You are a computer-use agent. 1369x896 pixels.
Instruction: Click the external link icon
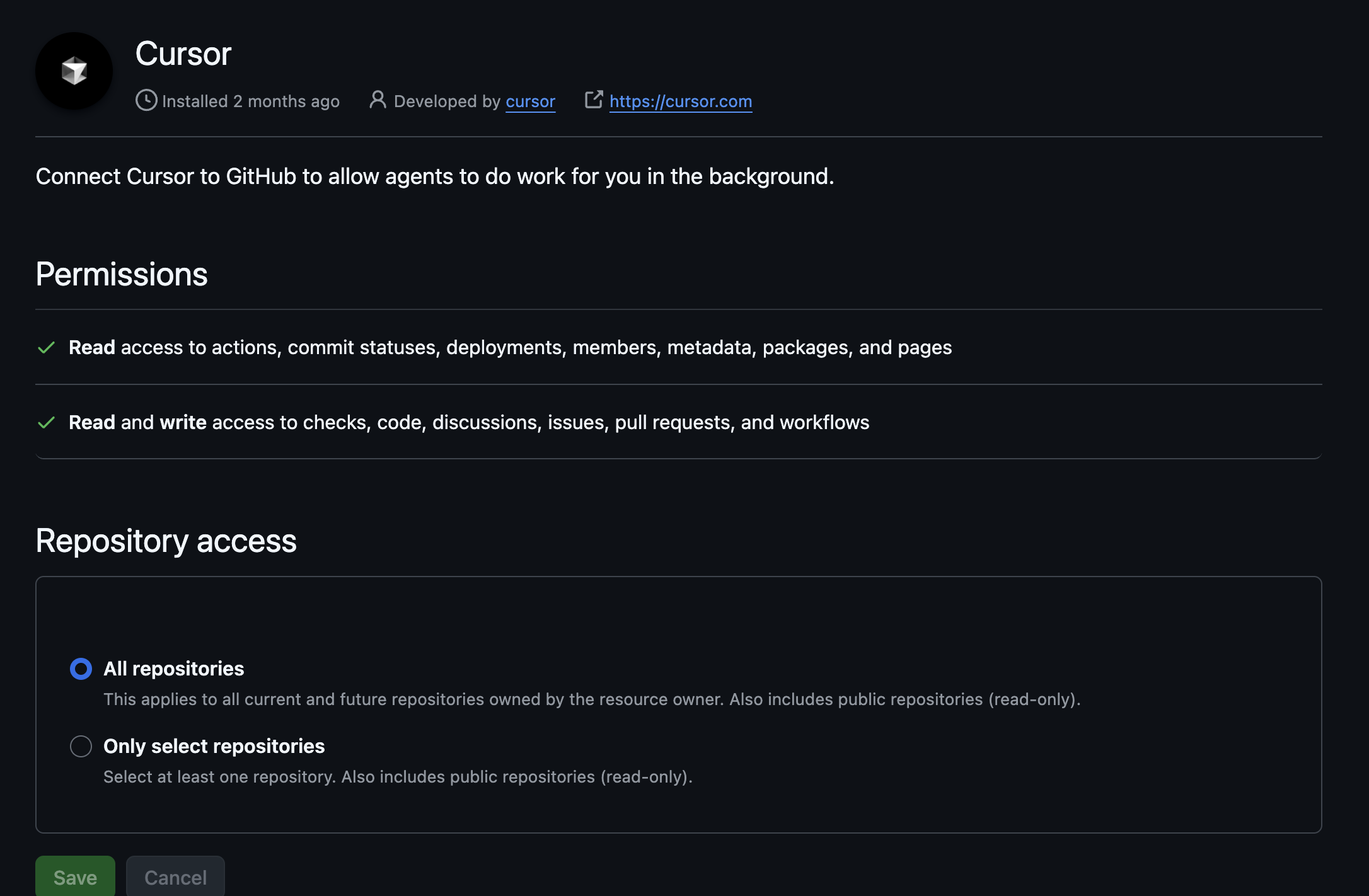coord(594,100)
